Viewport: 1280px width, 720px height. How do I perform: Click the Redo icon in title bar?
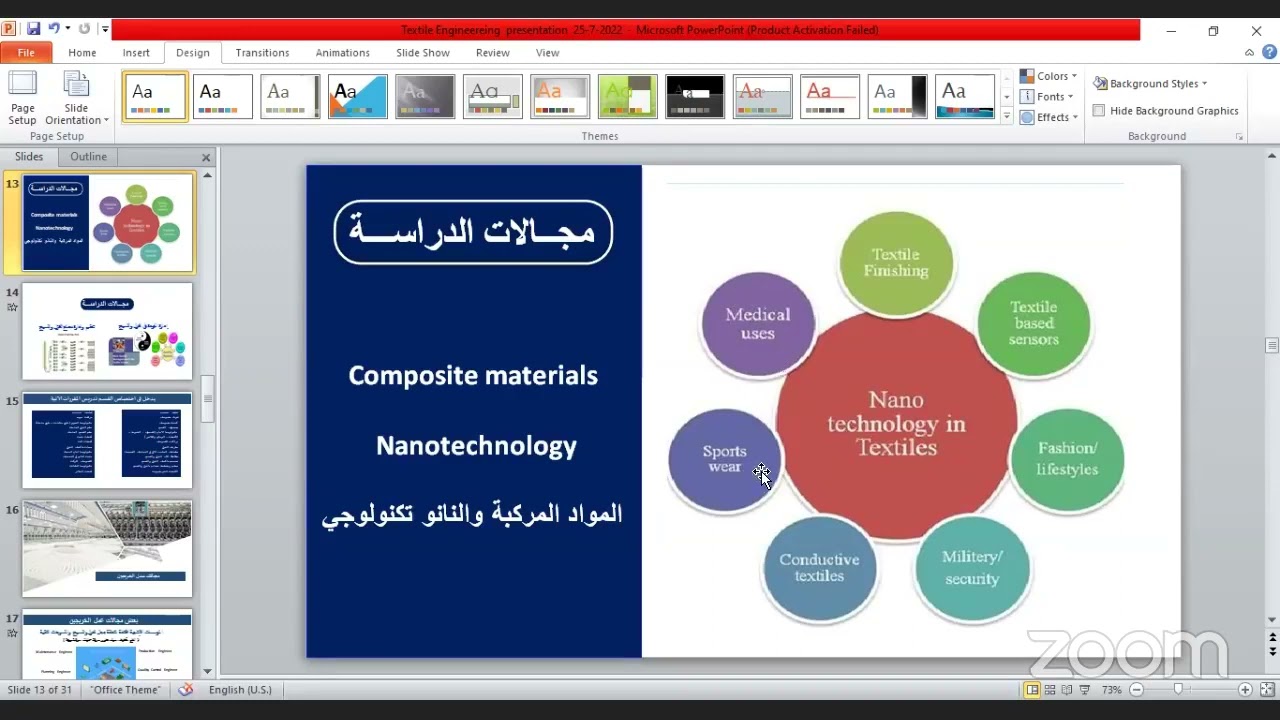84,29
